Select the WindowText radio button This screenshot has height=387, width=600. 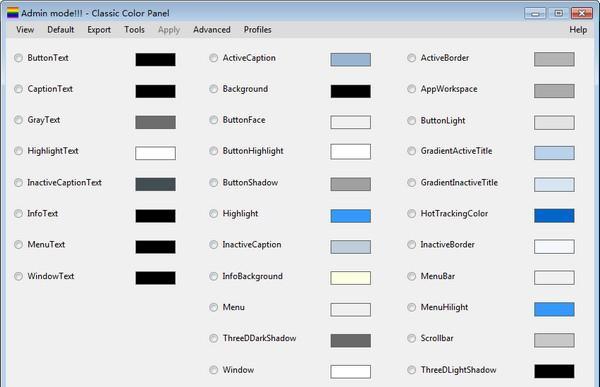click(18, 276)
